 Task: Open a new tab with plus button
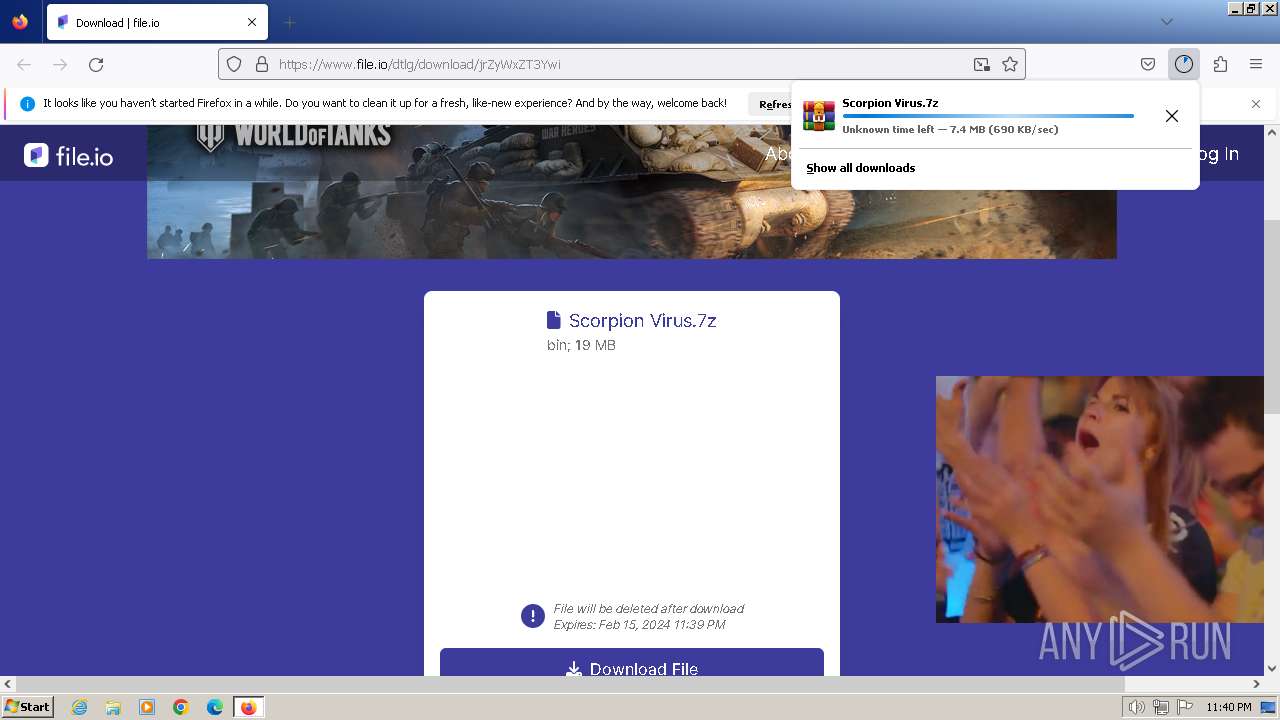tap(289, 22)
